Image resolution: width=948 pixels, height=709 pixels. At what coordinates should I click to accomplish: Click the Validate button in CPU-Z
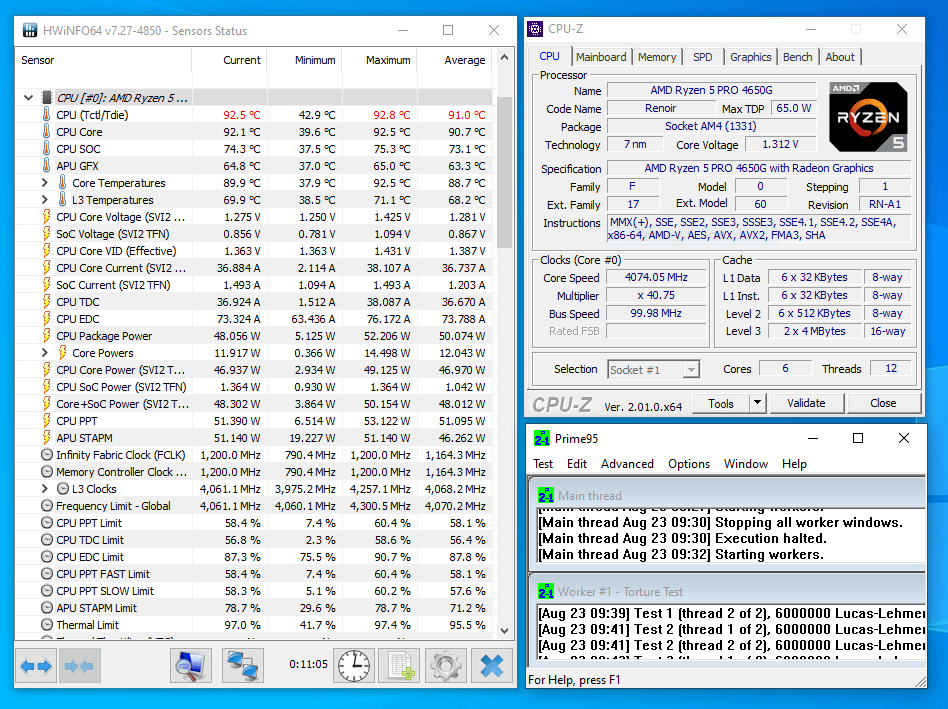[806, 403]
